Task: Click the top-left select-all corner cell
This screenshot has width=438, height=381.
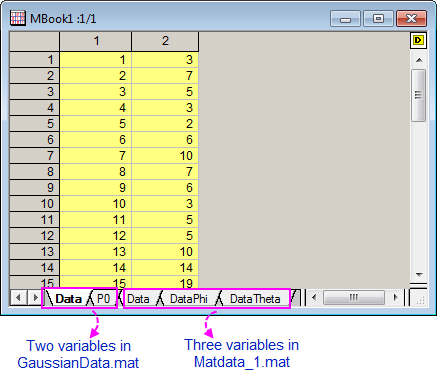Action: tap(34, 42)
